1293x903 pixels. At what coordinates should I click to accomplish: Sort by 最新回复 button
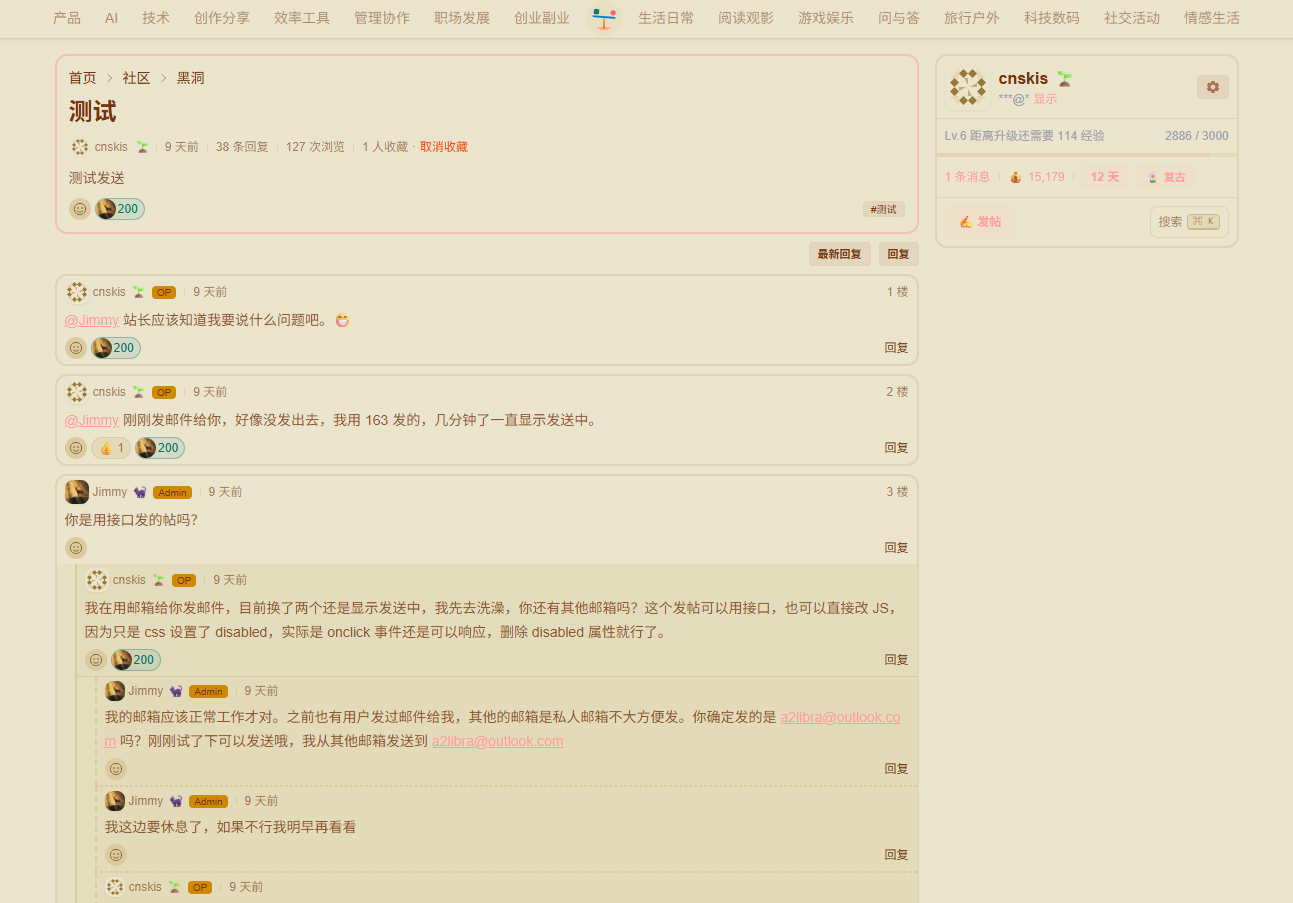click(839, 254)
